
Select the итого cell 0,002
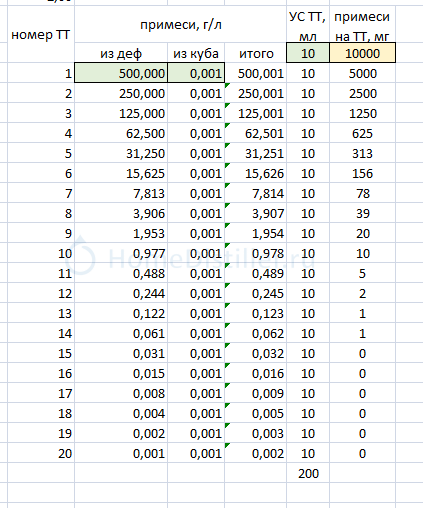[256, 453]
